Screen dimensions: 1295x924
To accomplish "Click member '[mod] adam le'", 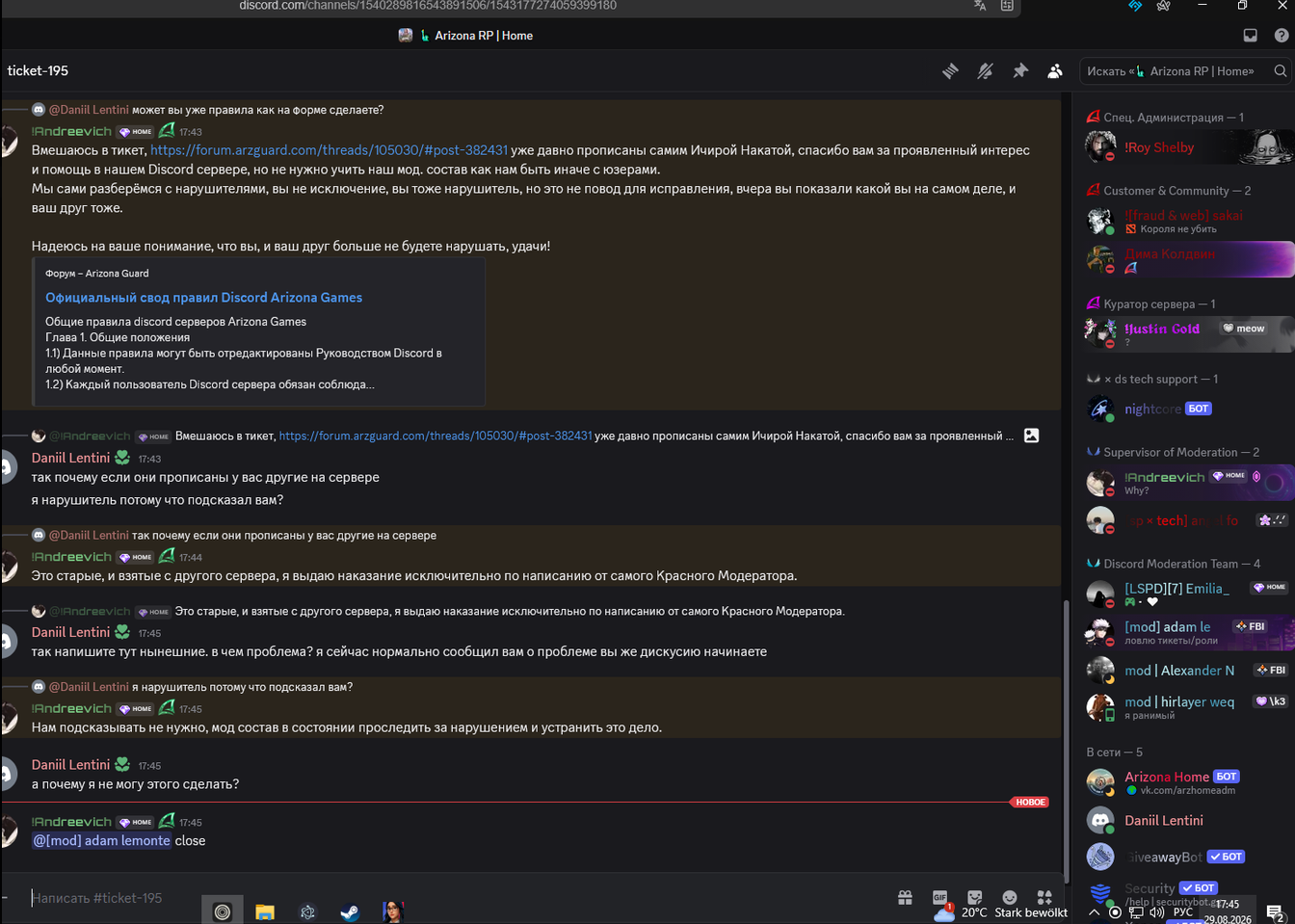I will 1188,632.
